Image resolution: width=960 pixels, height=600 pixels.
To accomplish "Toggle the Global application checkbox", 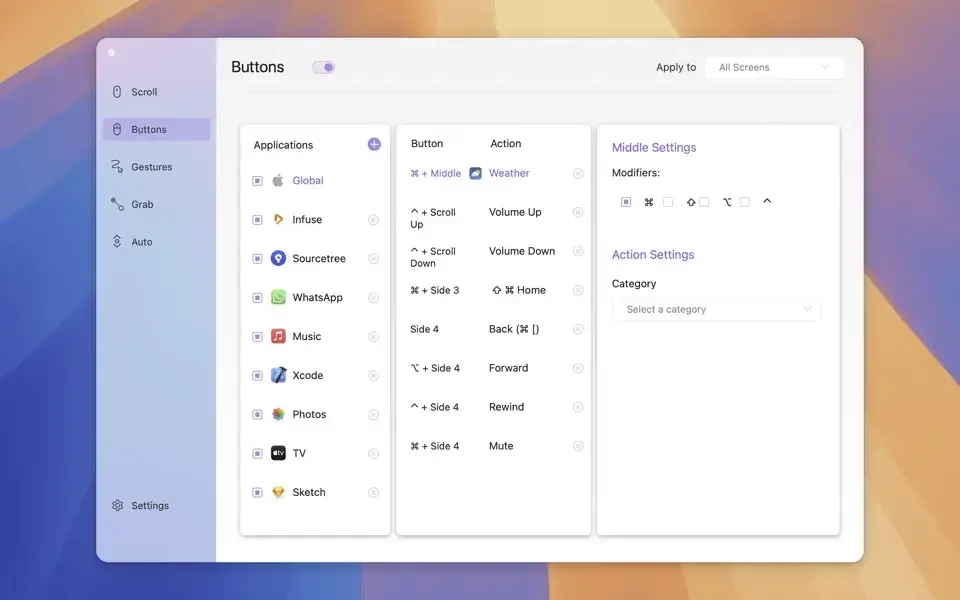I will tap(257, 181).
